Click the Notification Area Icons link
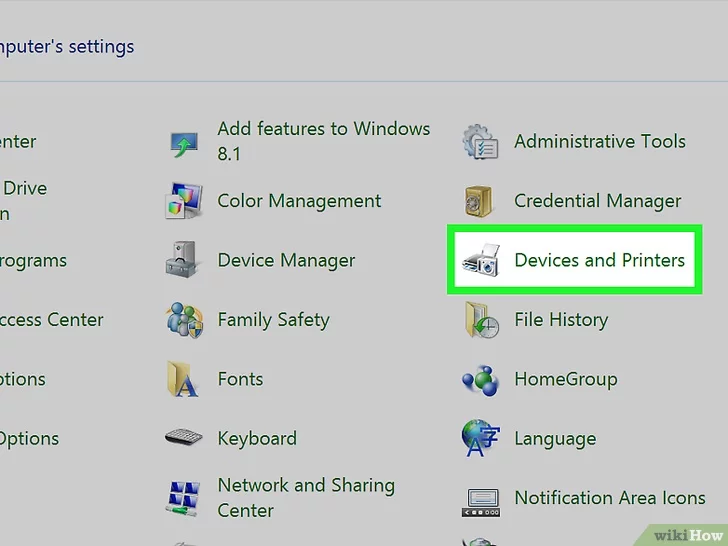This screenshot has height=546, width=728. point(609,498)
